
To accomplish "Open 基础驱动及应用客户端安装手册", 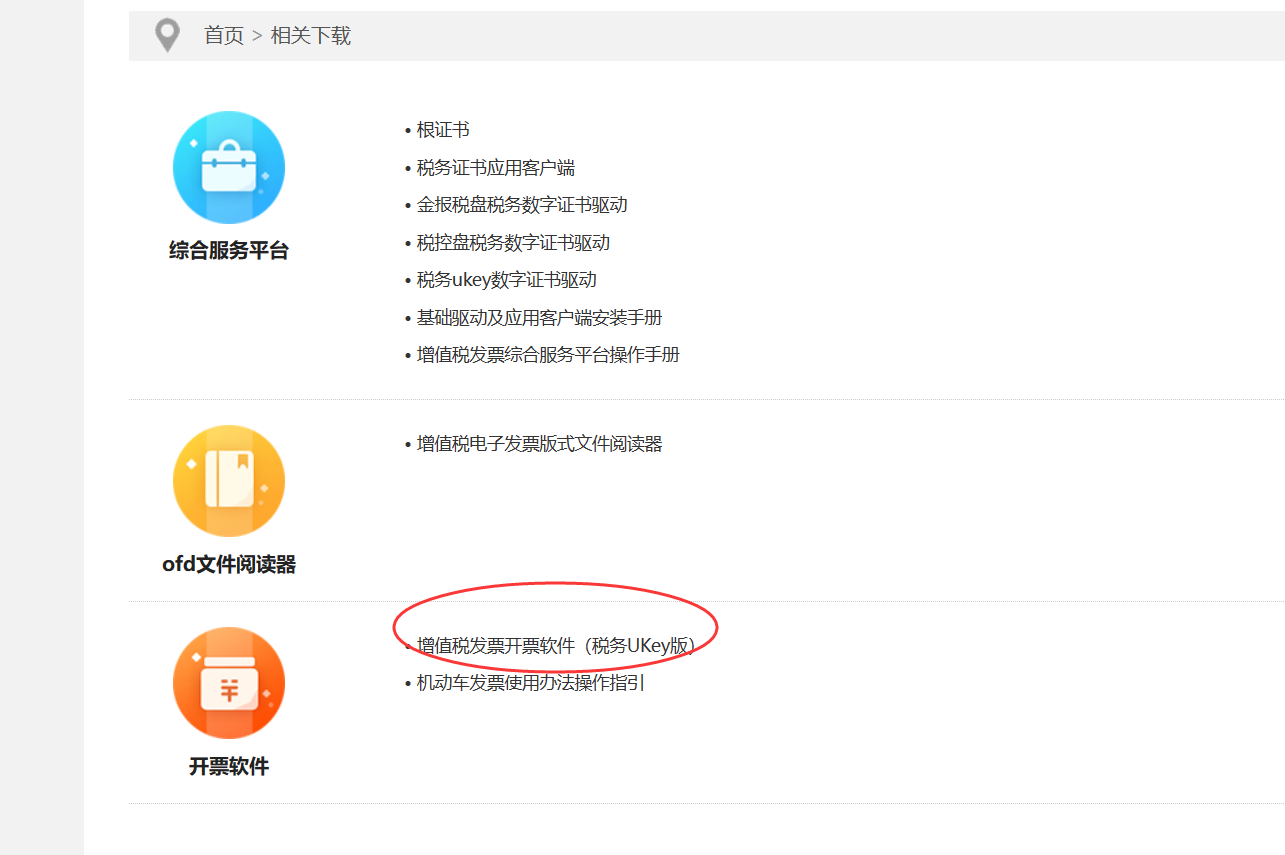I will click(x=539, y=318).
